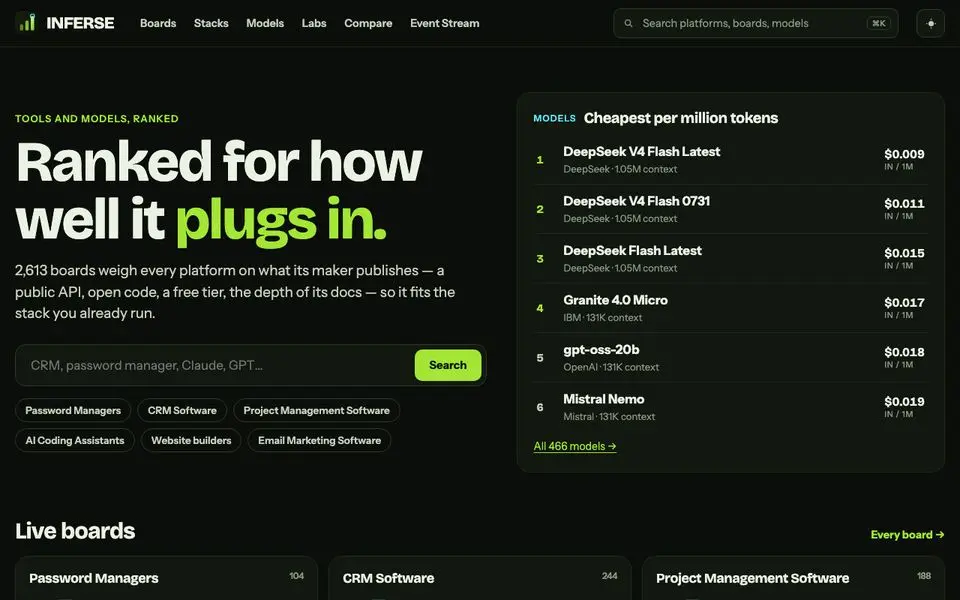960x600 pixels.
Task: Open the CRM Software live board card
Action: point(480,578)
